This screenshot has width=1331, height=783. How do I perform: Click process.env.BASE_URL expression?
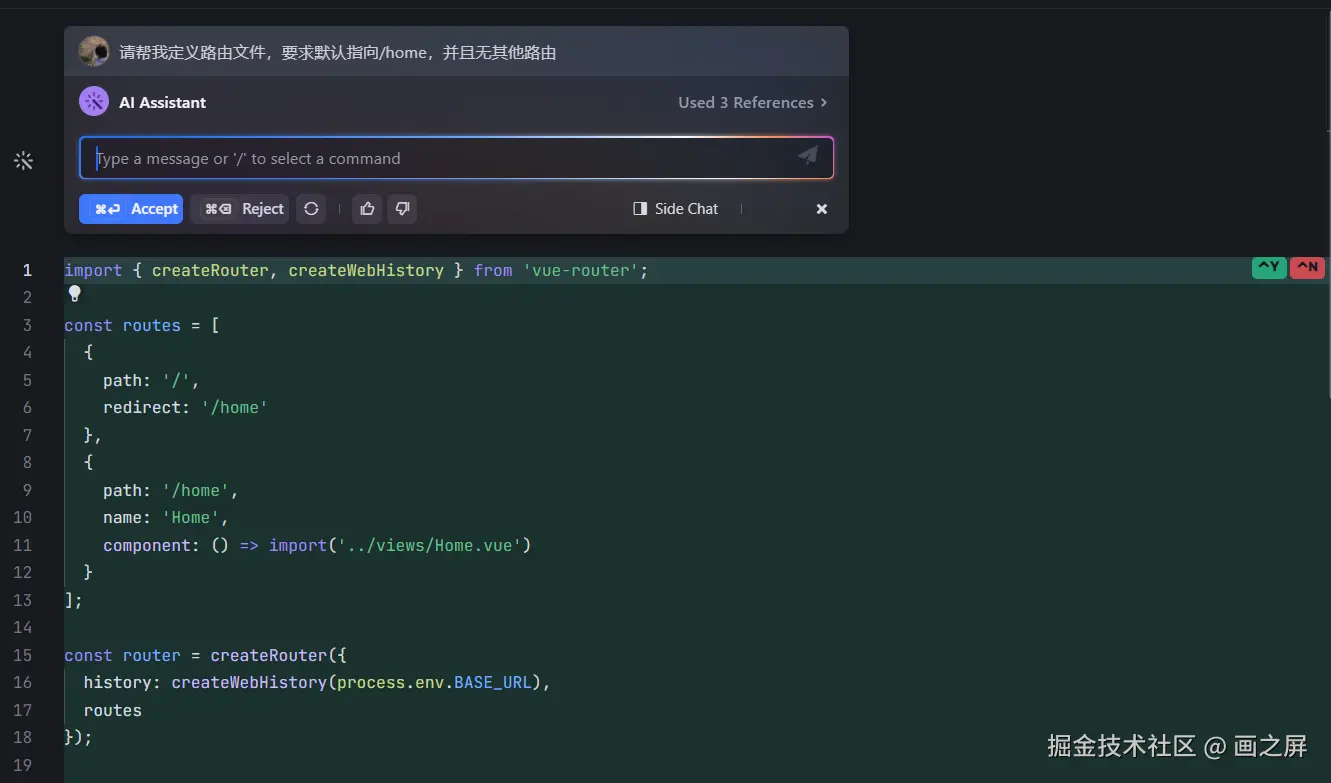click(x=434, y=682)
